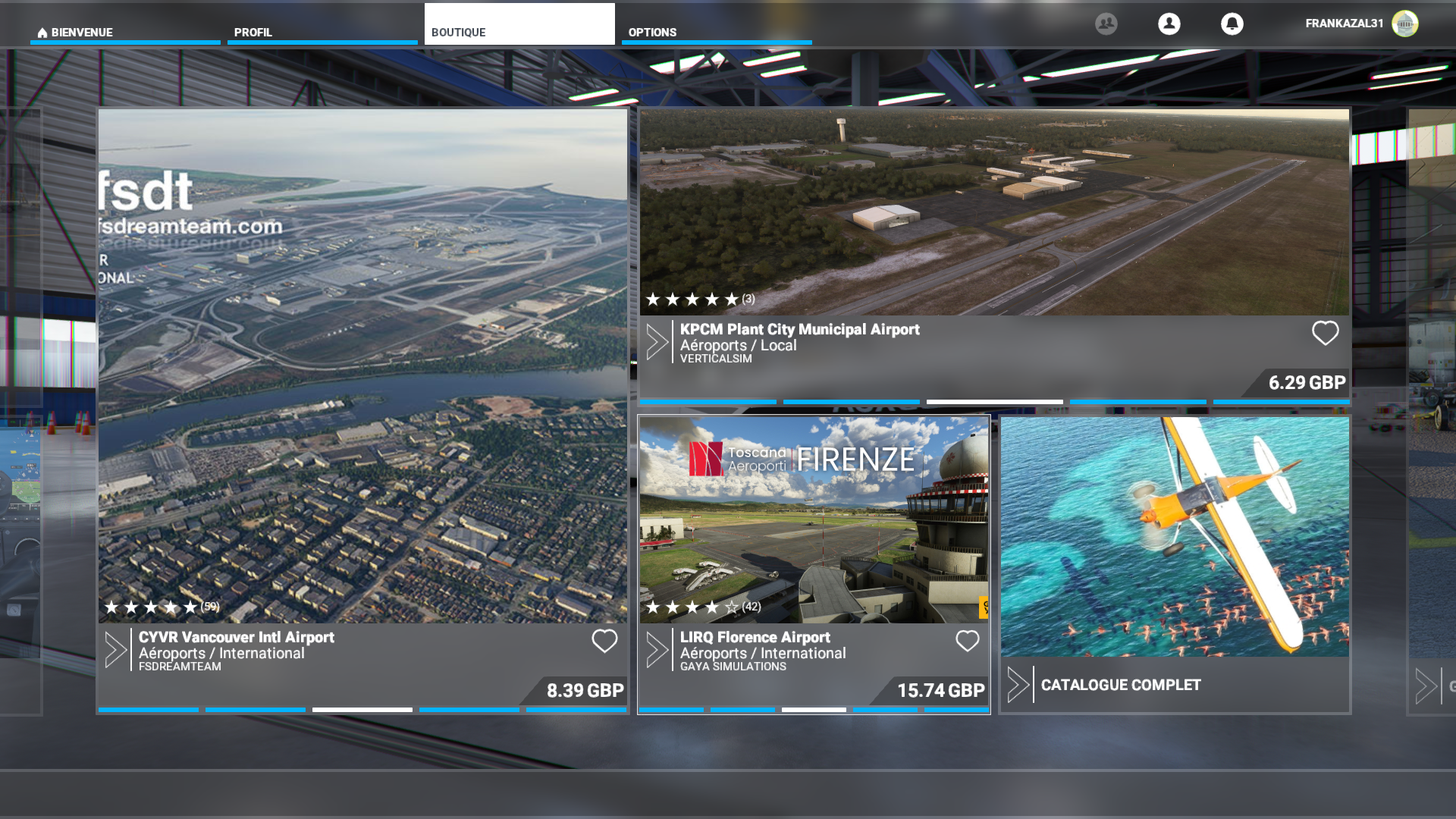Click the 15.74 GBP price on Florence
The height and width of the screenshot is (819, 1456).
click(x=940, y=691)
